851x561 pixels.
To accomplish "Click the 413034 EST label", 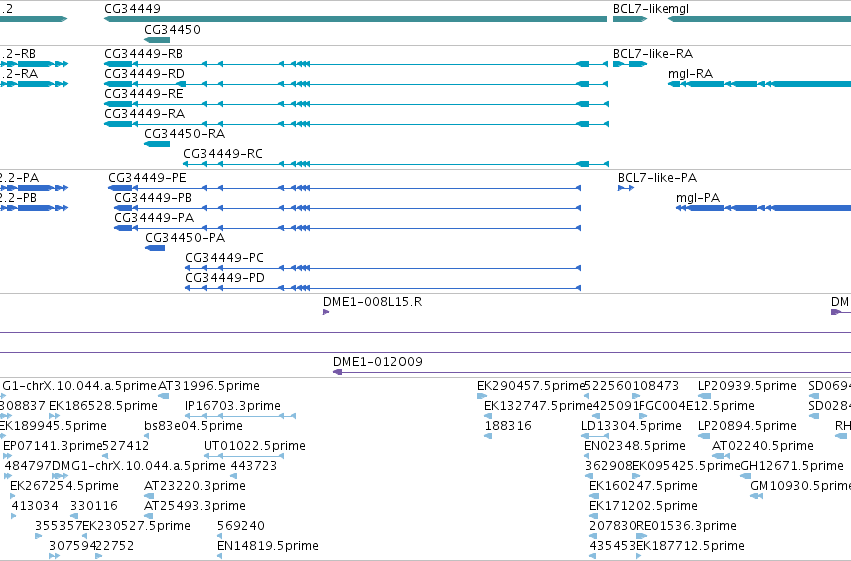I will pos(35,506).
